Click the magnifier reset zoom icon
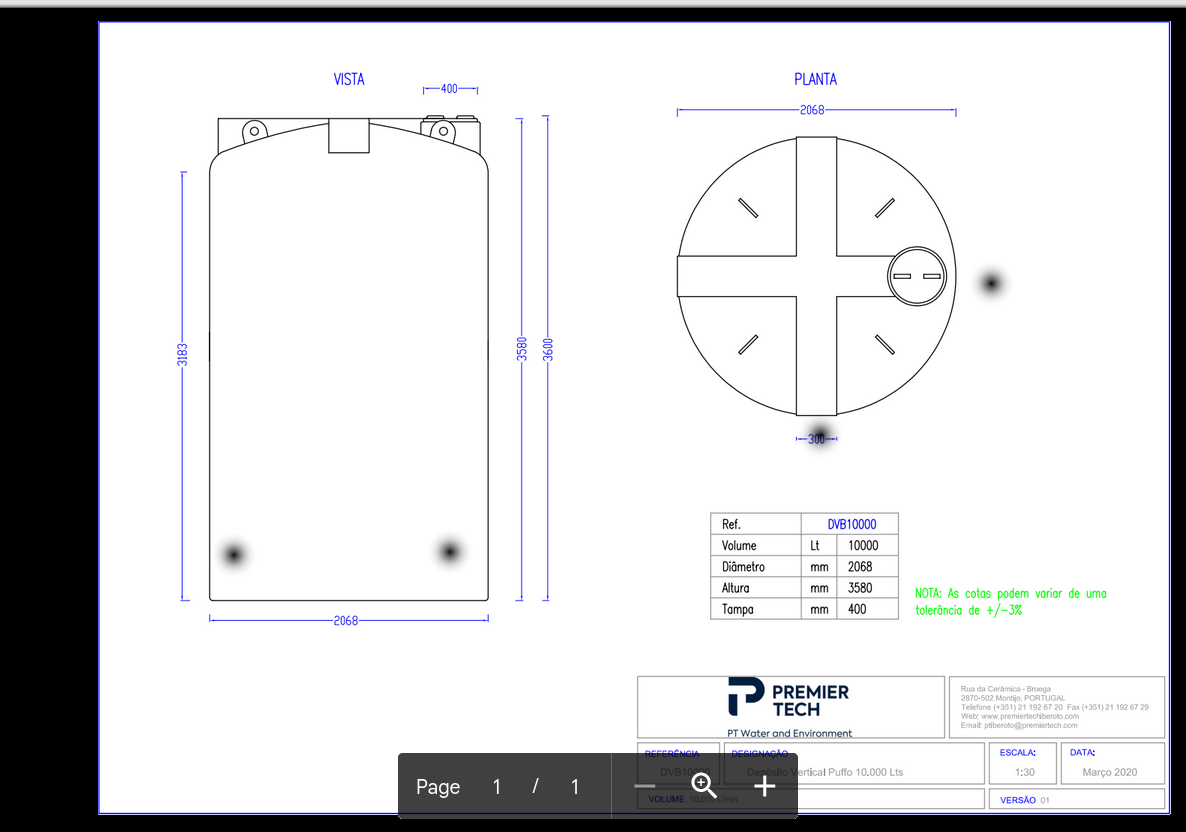1186x832 pixels. (704, 786)
